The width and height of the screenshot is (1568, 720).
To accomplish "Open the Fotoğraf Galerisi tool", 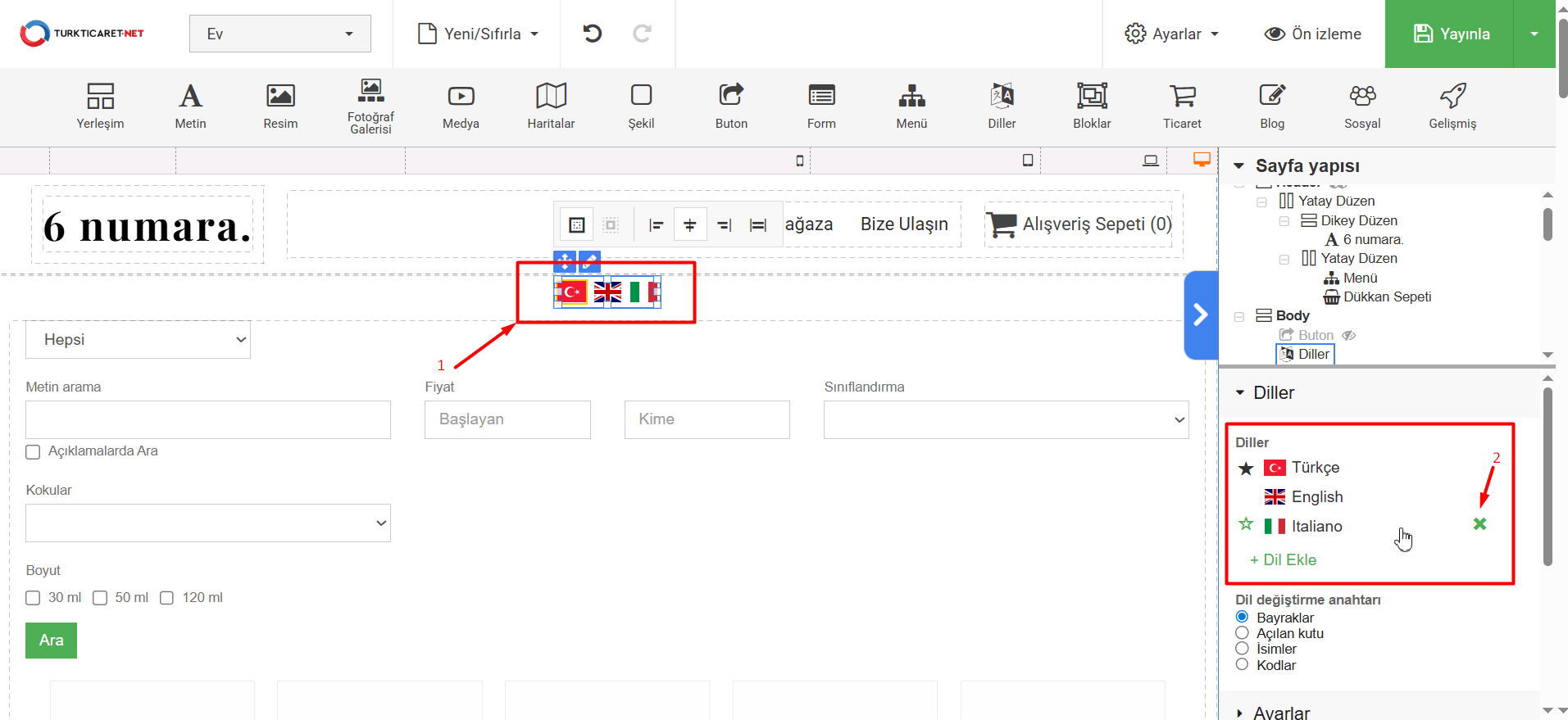I will 370,106.
